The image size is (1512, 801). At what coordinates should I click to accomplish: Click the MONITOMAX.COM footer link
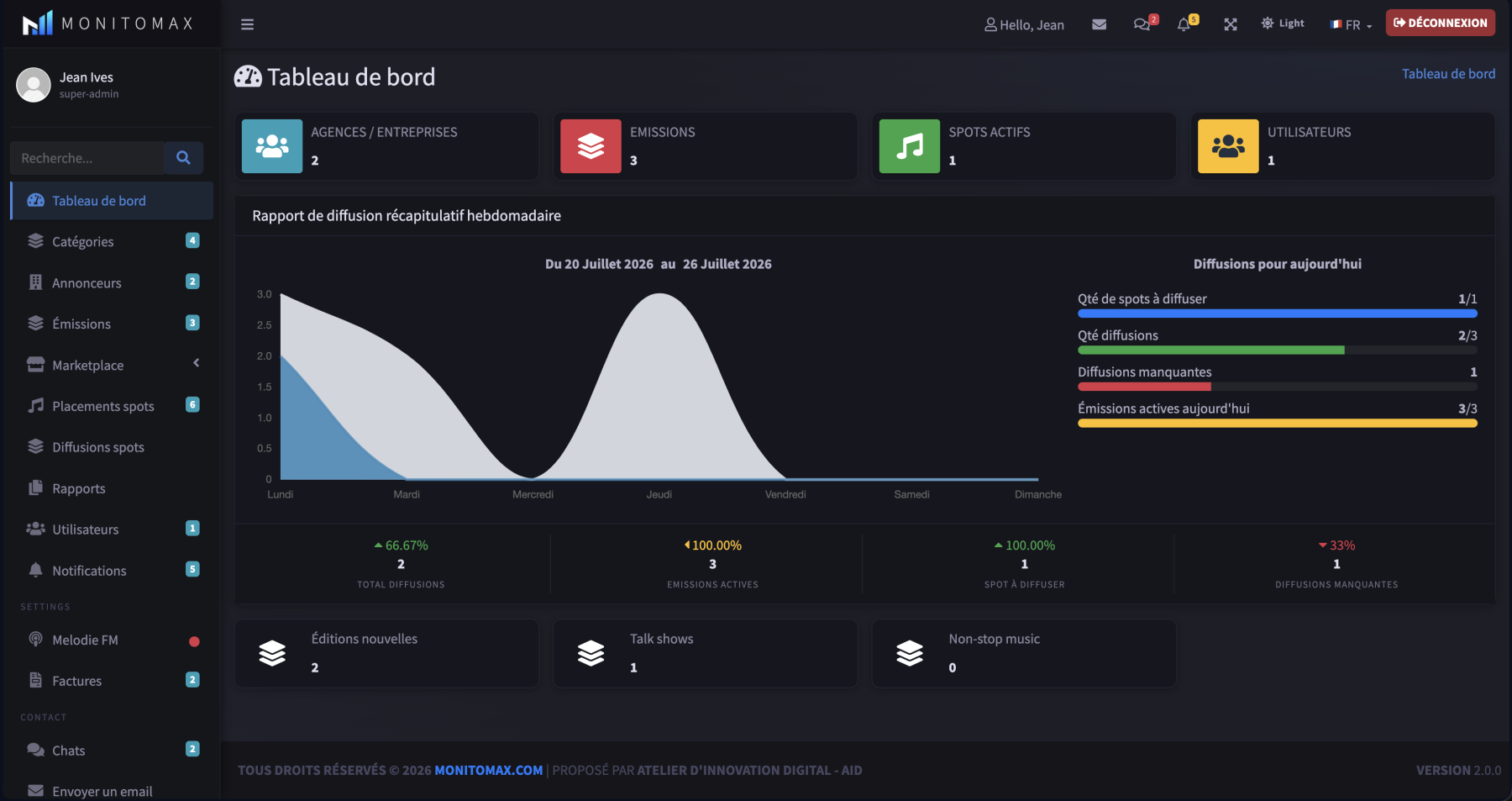click(x=489, y=770)
